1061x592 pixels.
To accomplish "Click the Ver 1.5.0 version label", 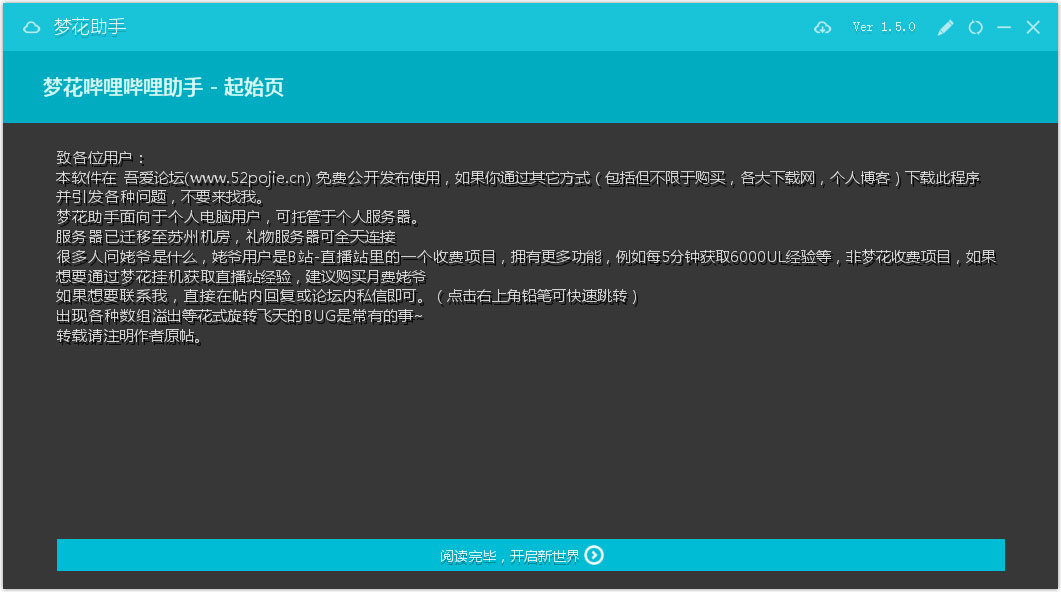I will point(884,27).
